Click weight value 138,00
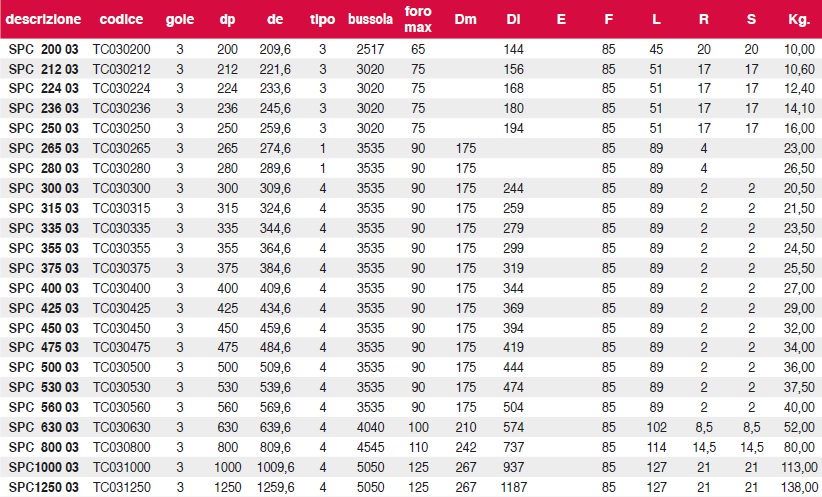This screenshot has height=497, width=822. pyautogui.click(x=798, y=485)
